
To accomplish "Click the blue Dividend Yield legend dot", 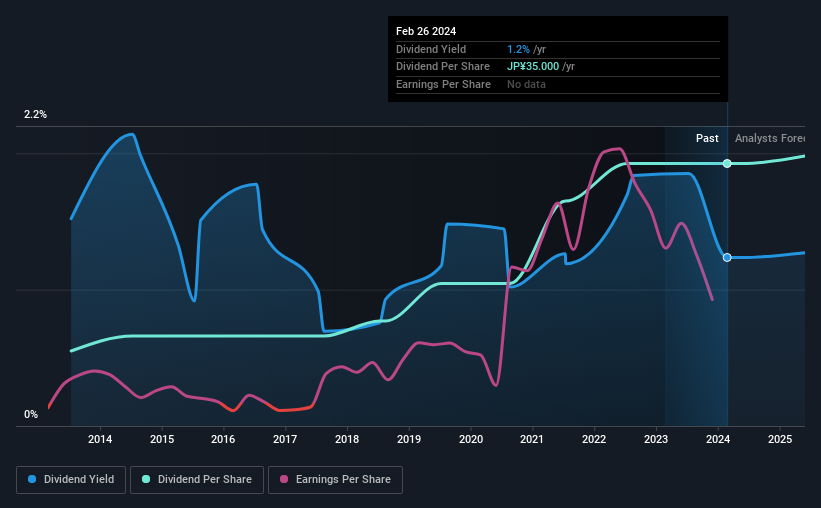I will pyautogui.click(x=32, y=479).
